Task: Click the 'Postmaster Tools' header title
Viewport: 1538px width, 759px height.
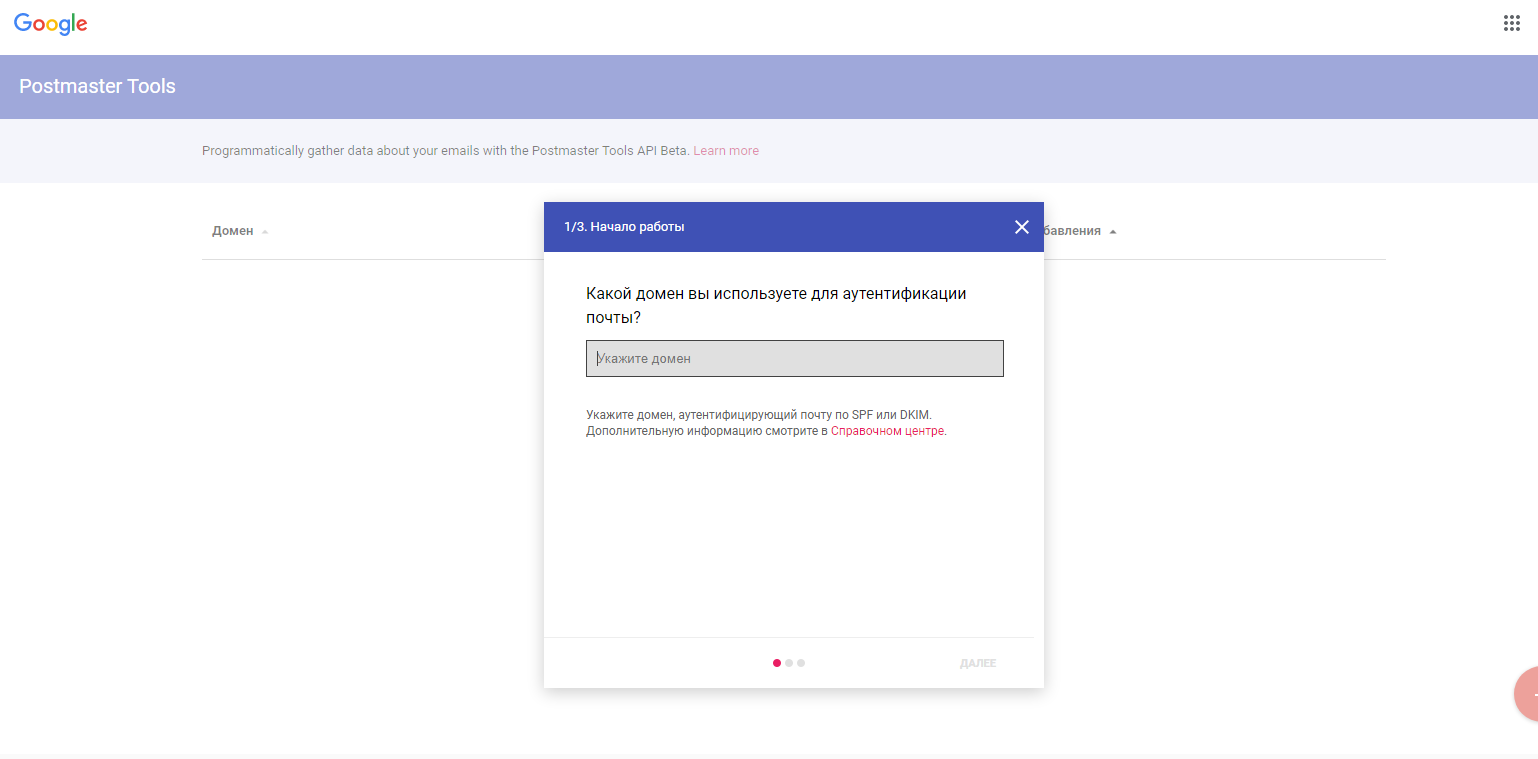Action: point(97,86)
